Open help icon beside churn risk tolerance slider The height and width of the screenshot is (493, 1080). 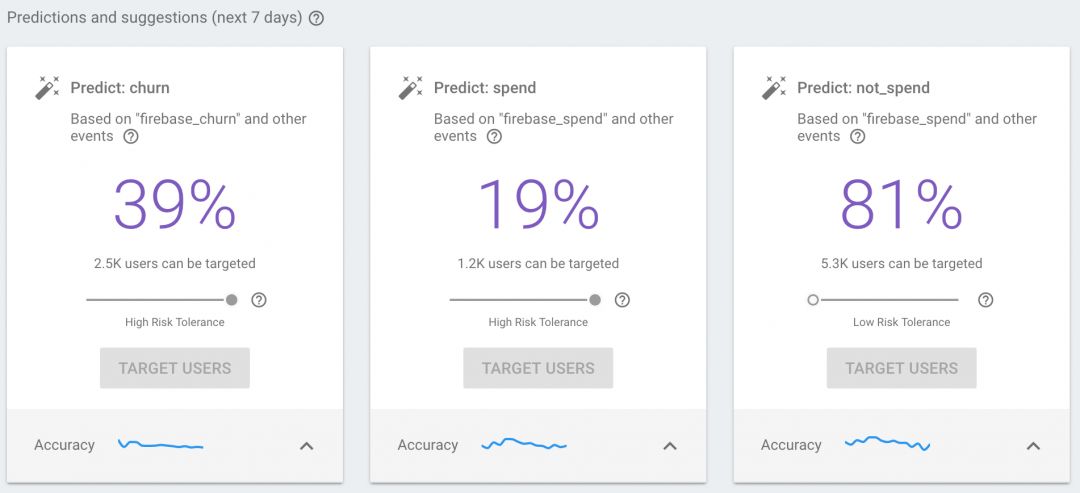259,300
